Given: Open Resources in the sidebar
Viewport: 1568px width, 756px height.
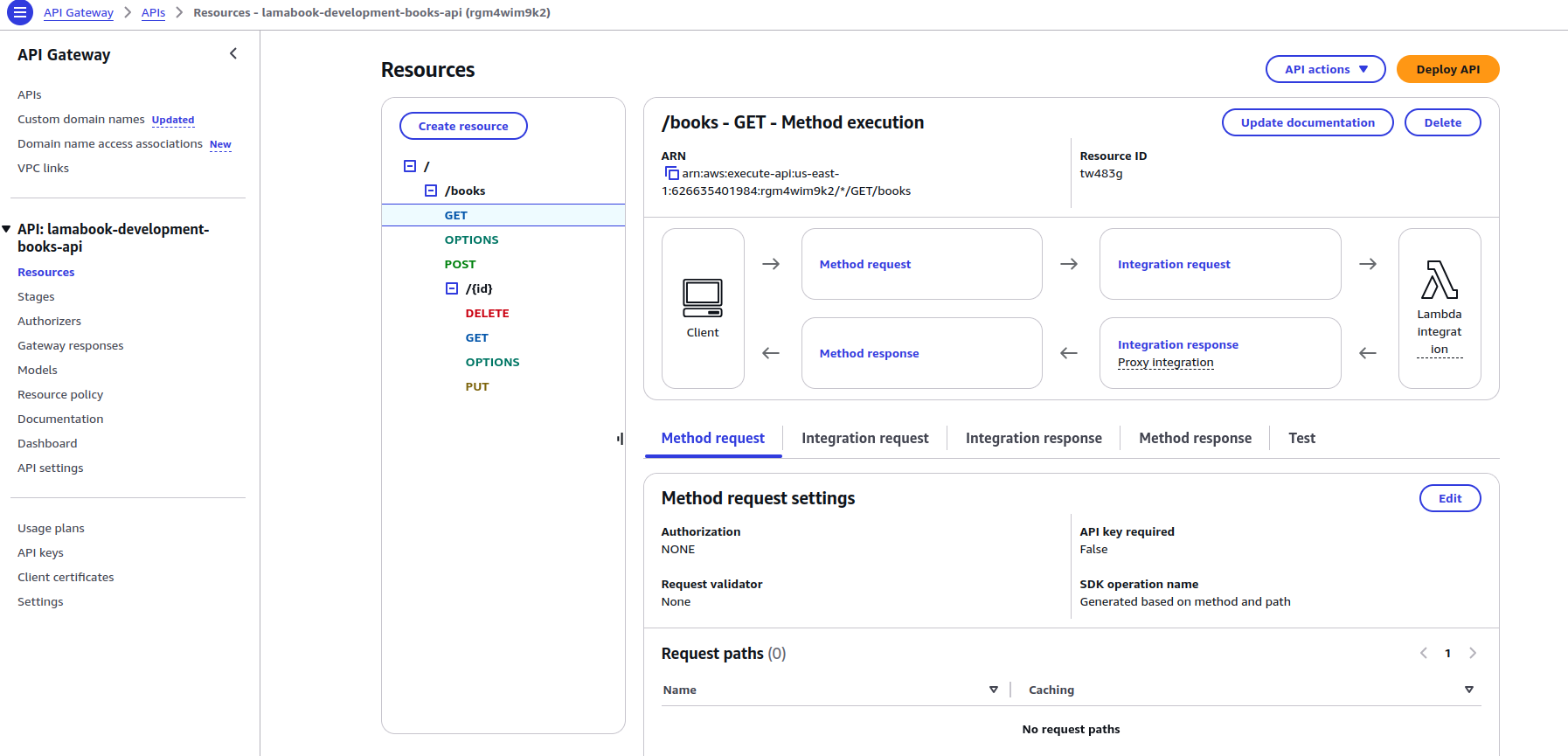Looking at the screenshot, I should tap(46, 272).
